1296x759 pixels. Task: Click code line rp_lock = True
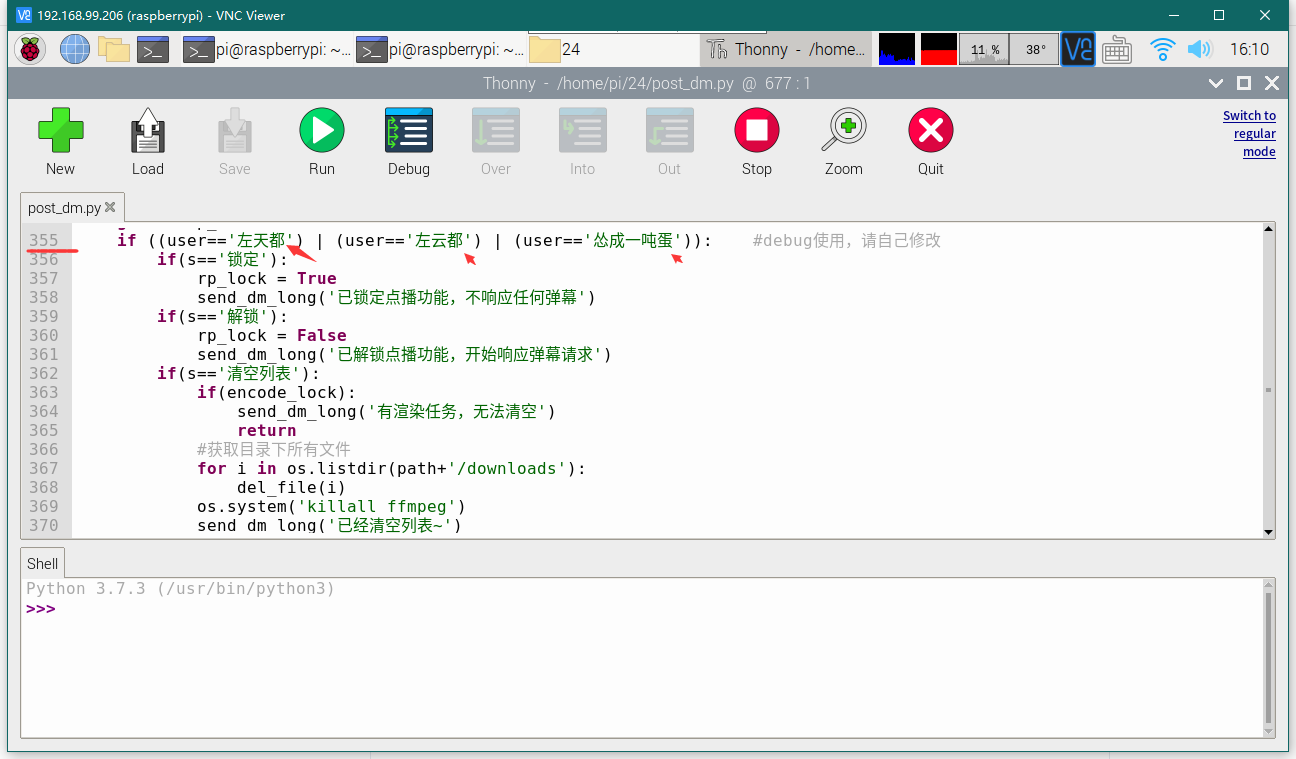(267, 278)
